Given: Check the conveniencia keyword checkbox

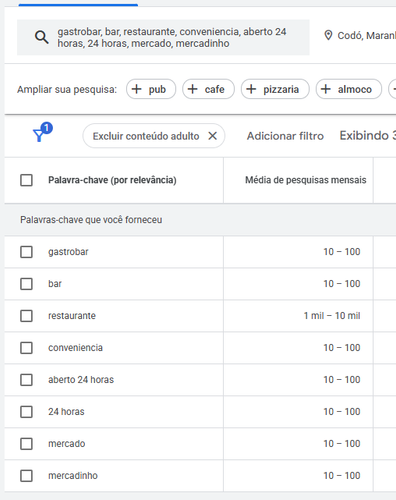Looking at the screenshot, I should tap(26, 348).
